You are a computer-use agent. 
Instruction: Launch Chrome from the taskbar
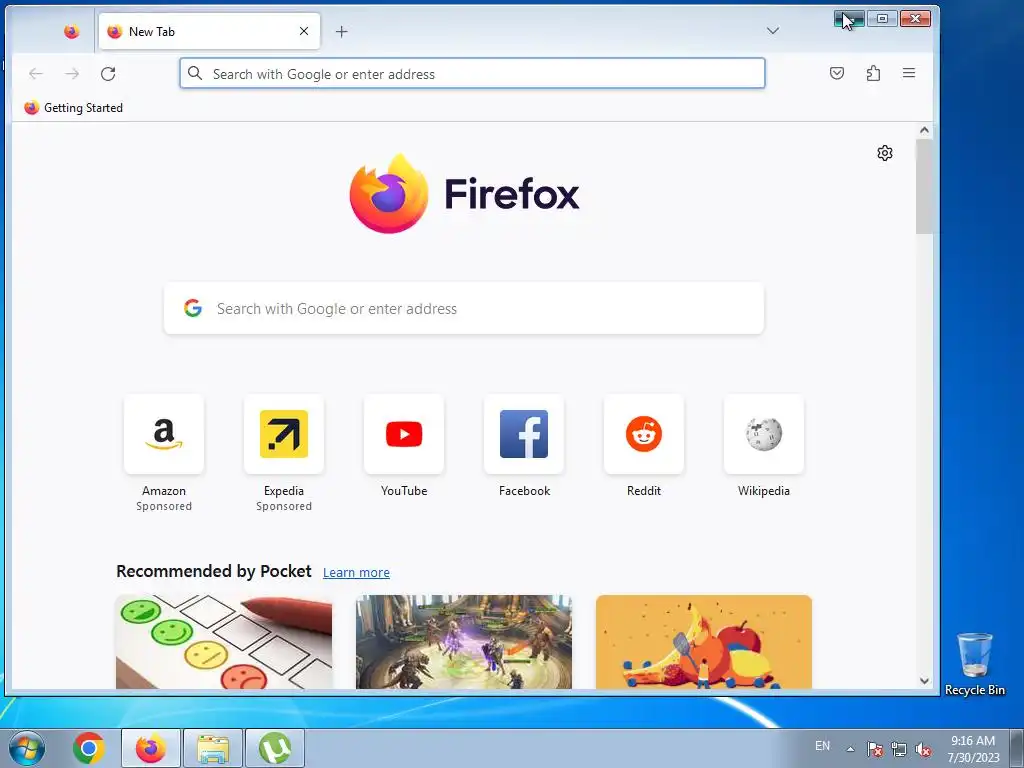point(89,748)
